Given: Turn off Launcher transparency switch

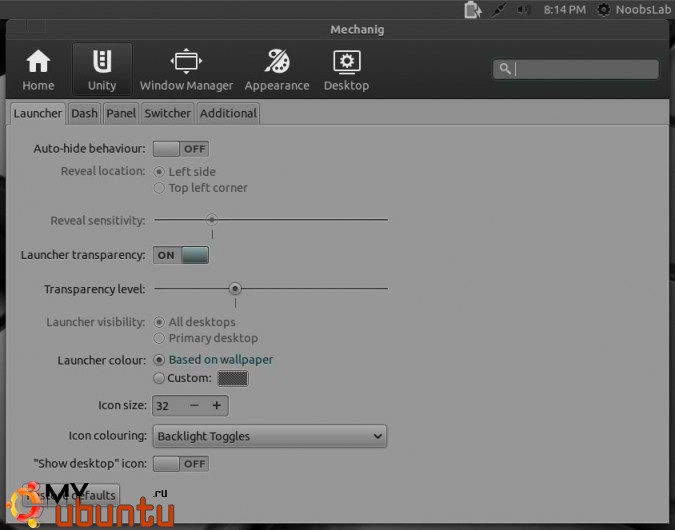Looking at the screenshot, I should point(181,255).
